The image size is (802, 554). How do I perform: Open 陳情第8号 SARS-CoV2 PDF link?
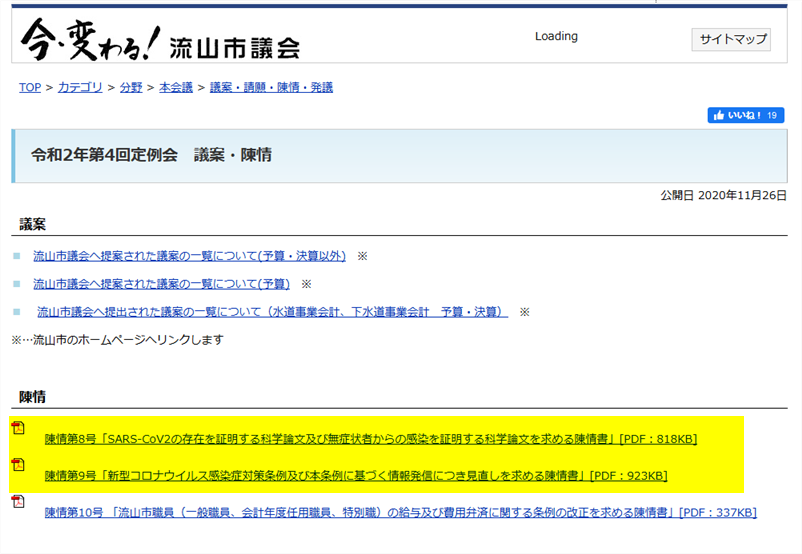(x=370, y=439)
